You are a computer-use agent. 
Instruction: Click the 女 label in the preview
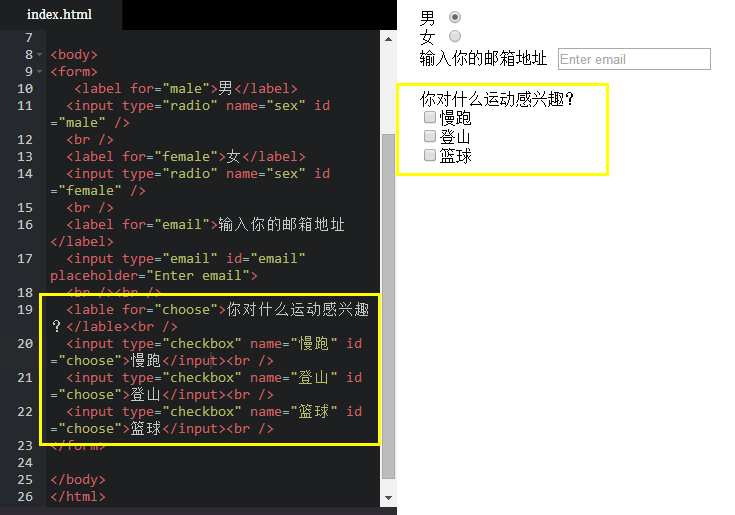pyautogui.click(x=427, y=37)
